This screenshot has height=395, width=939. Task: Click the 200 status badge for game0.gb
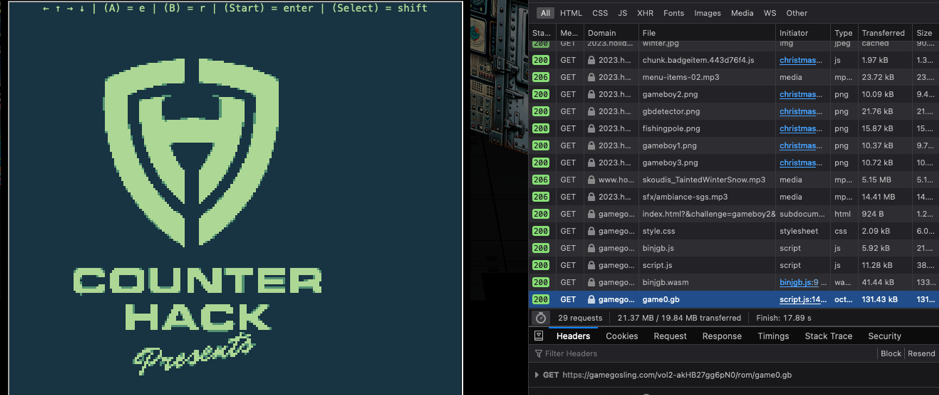(x=541, y=299)
